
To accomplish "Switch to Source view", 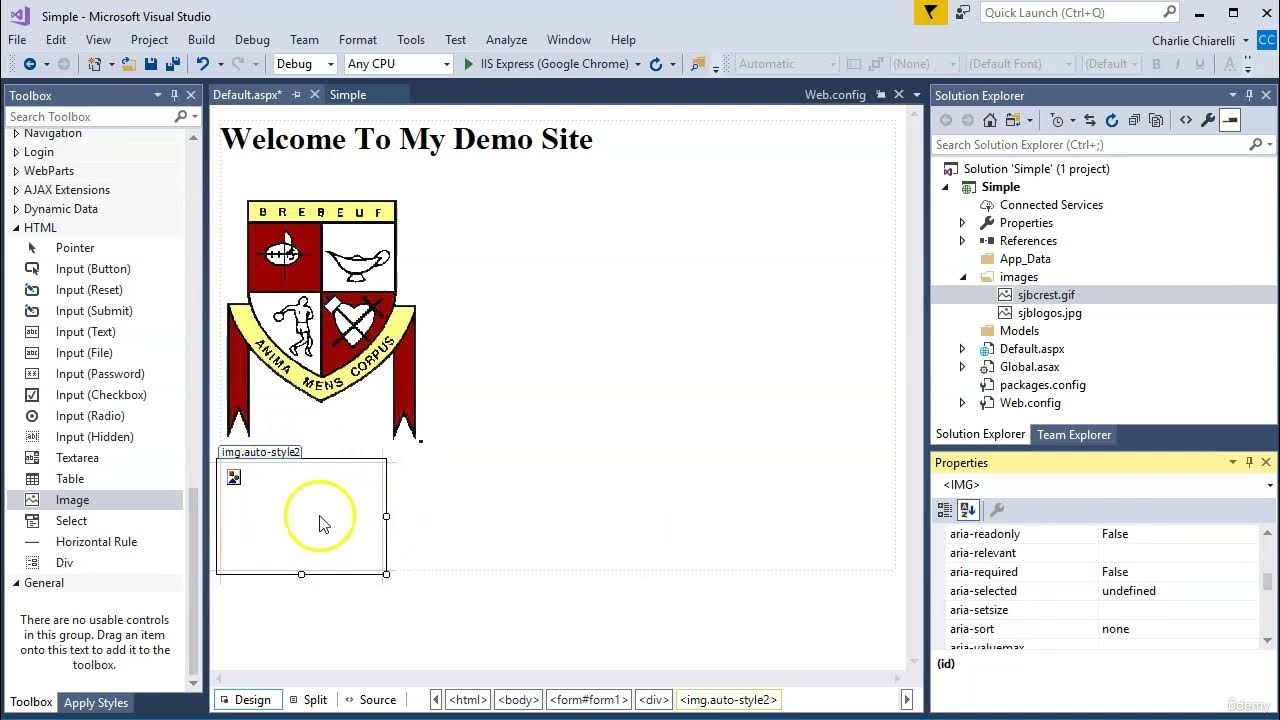I will tap(371, 700).
